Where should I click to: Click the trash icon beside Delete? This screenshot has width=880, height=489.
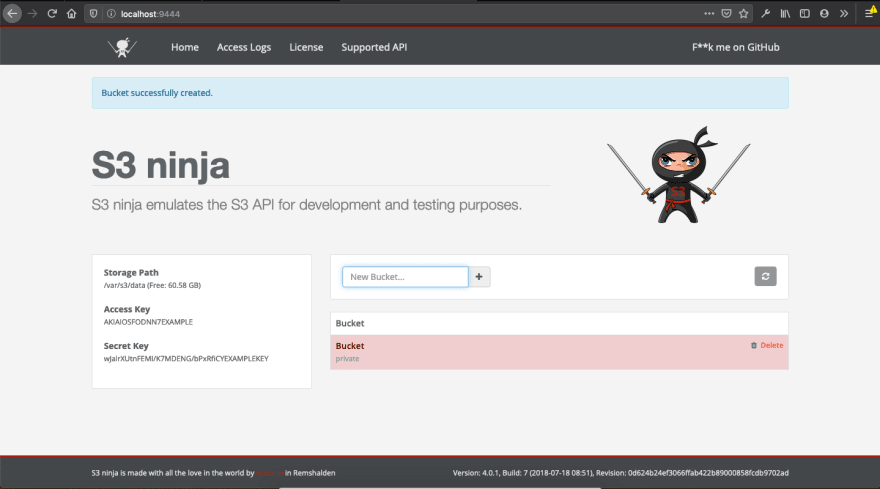[x=754, y=345]
